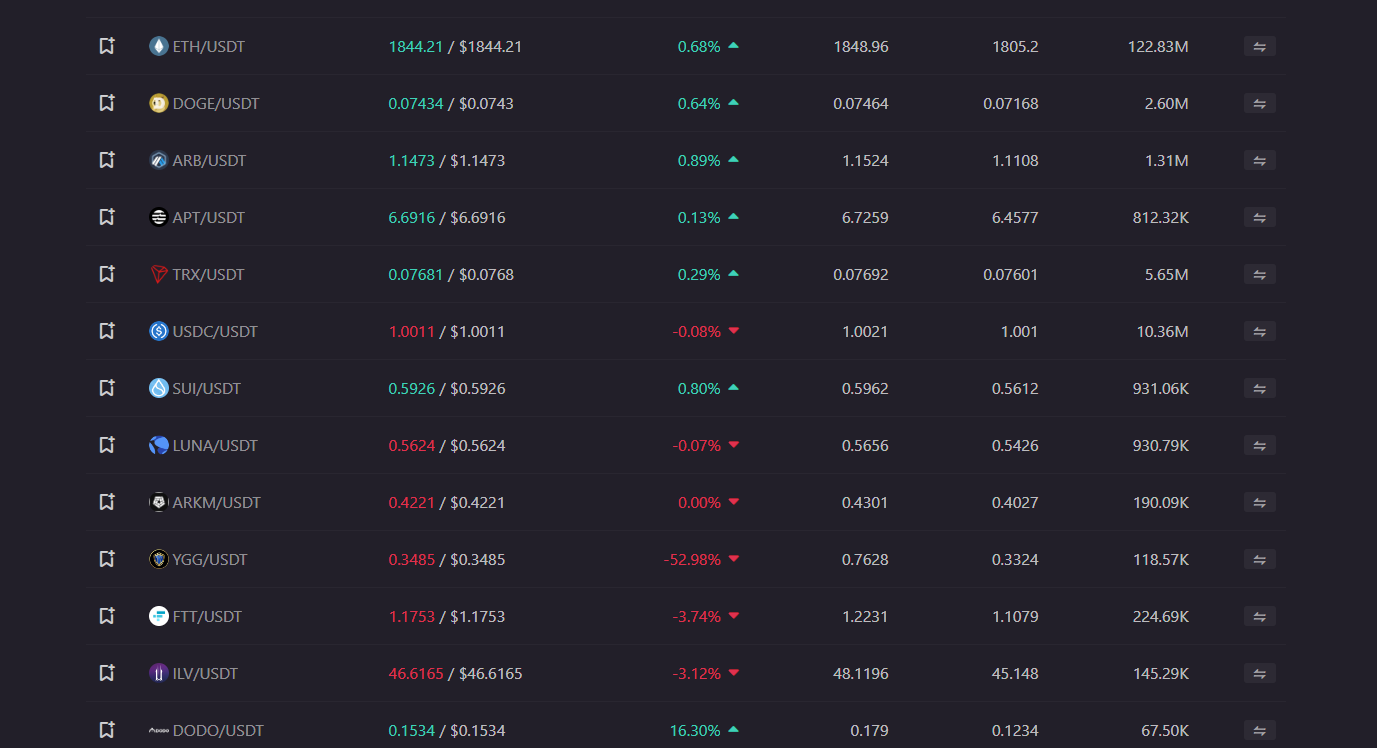1377x748 pixels.
Task: Select the 122.83M volume value
Action: tap(1158, 46)
